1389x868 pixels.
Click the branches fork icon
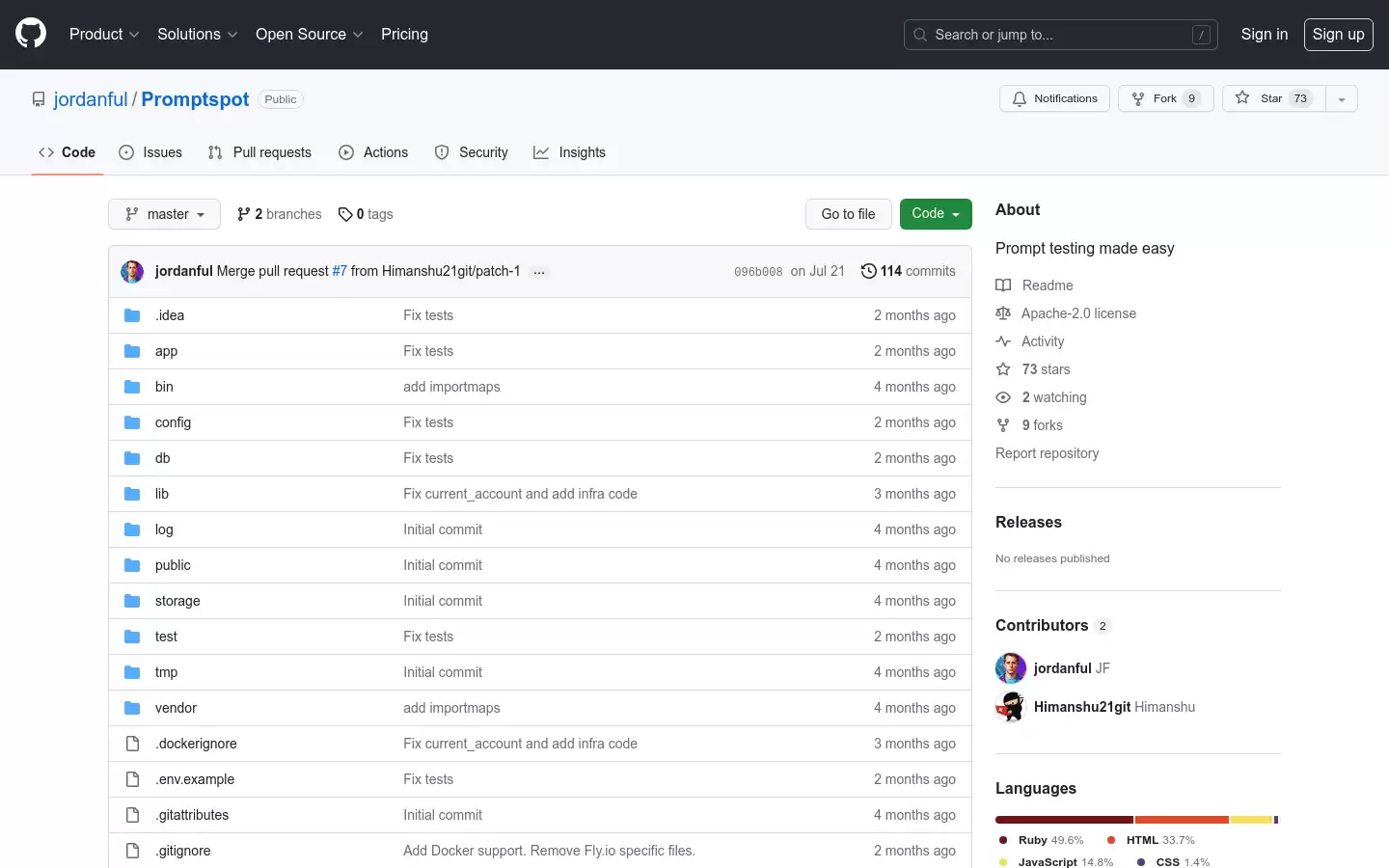point(244,214)
